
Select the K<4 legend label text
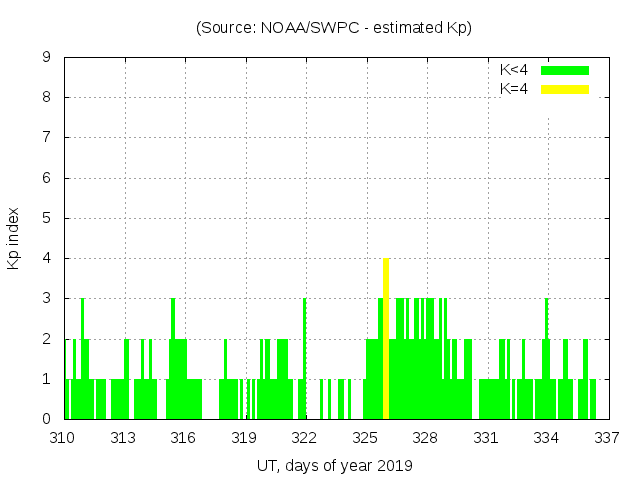pos(514,71)
